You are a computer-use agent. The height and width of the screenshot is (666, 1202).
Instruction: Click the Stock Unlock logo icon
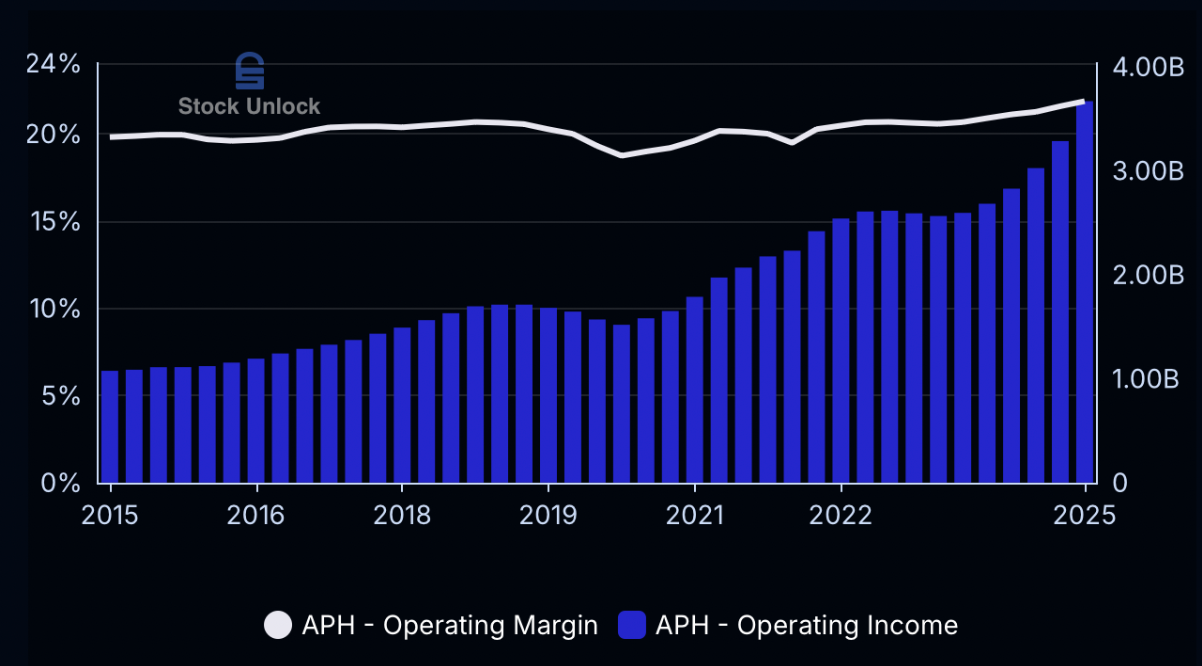[249, 72]
